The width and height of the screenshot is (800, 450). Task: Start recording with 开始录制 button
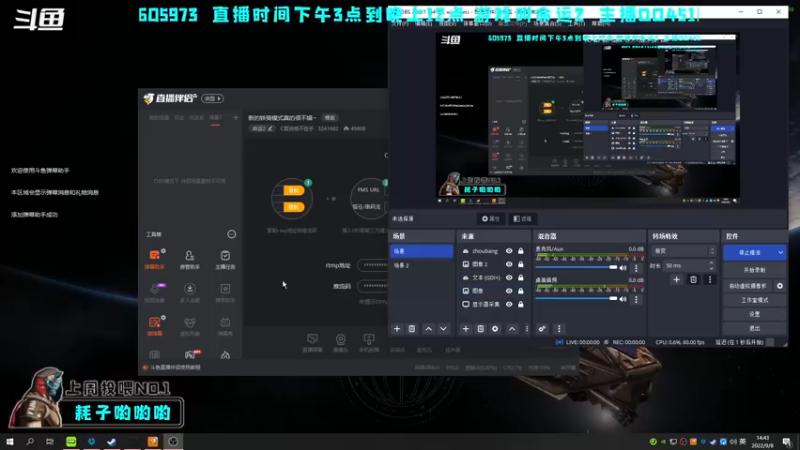pyautogui.click(x=754, y=270)
